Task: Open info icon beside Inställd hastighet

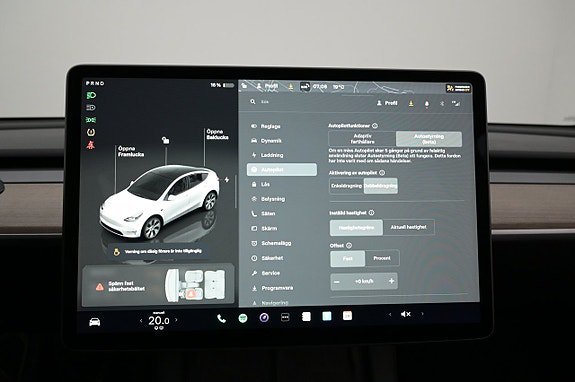Action: point(371,213)
